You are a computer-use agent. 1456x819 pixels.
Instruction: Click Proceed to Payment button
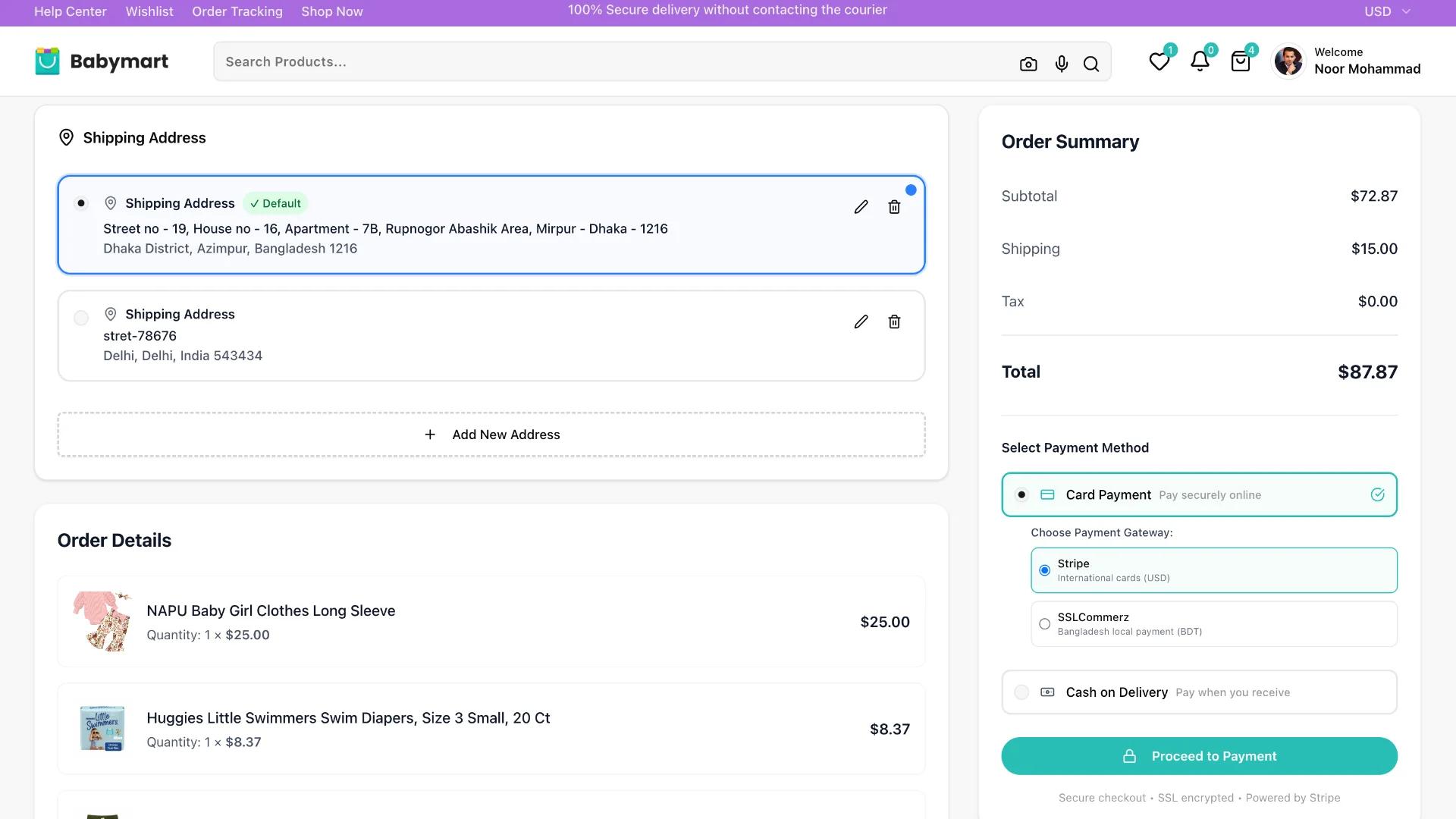(1199, 756)
